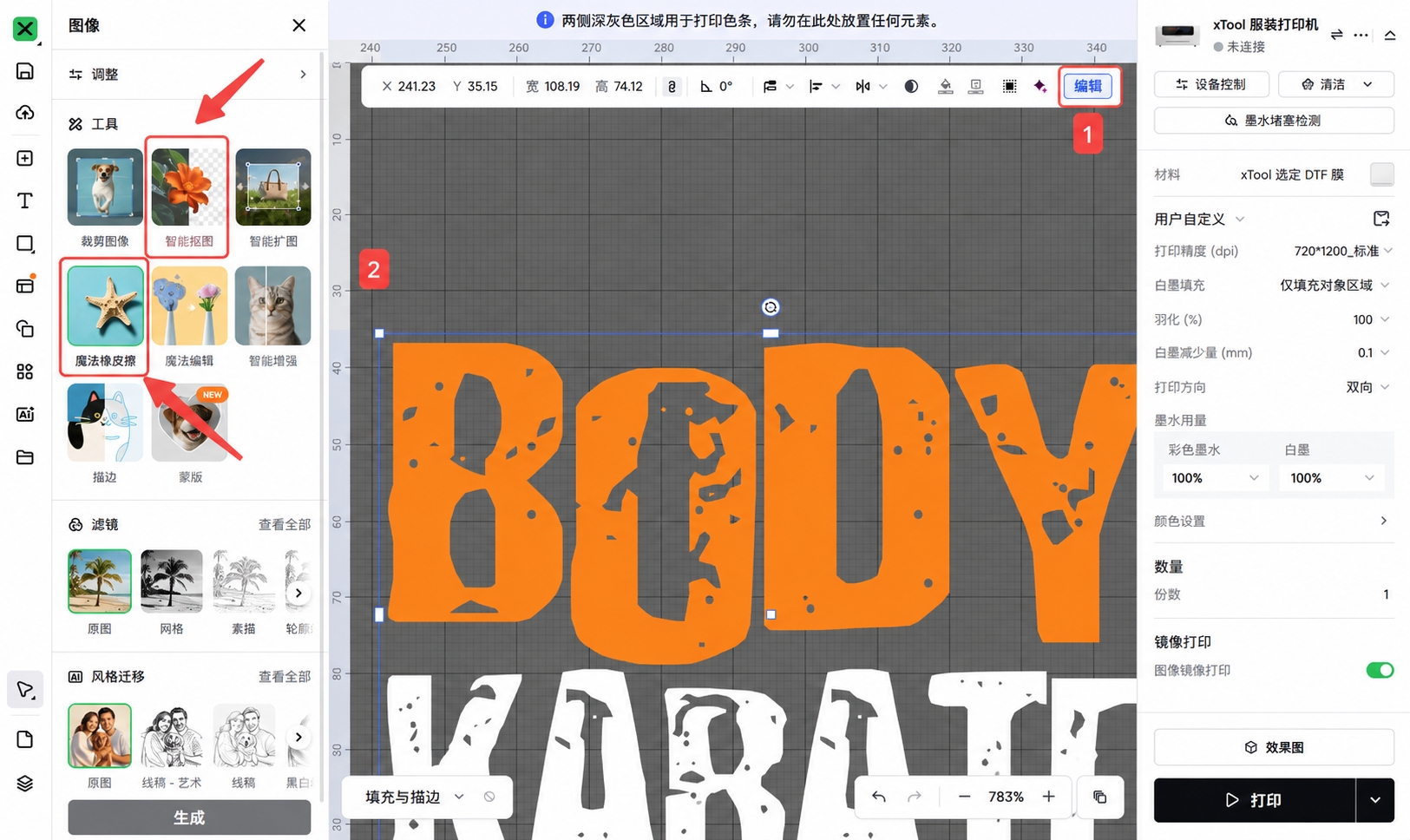This screenshot has height=840, width=1410.
Task: Open the 清洁 dropdown button
Action: [x=1336, y=84]
